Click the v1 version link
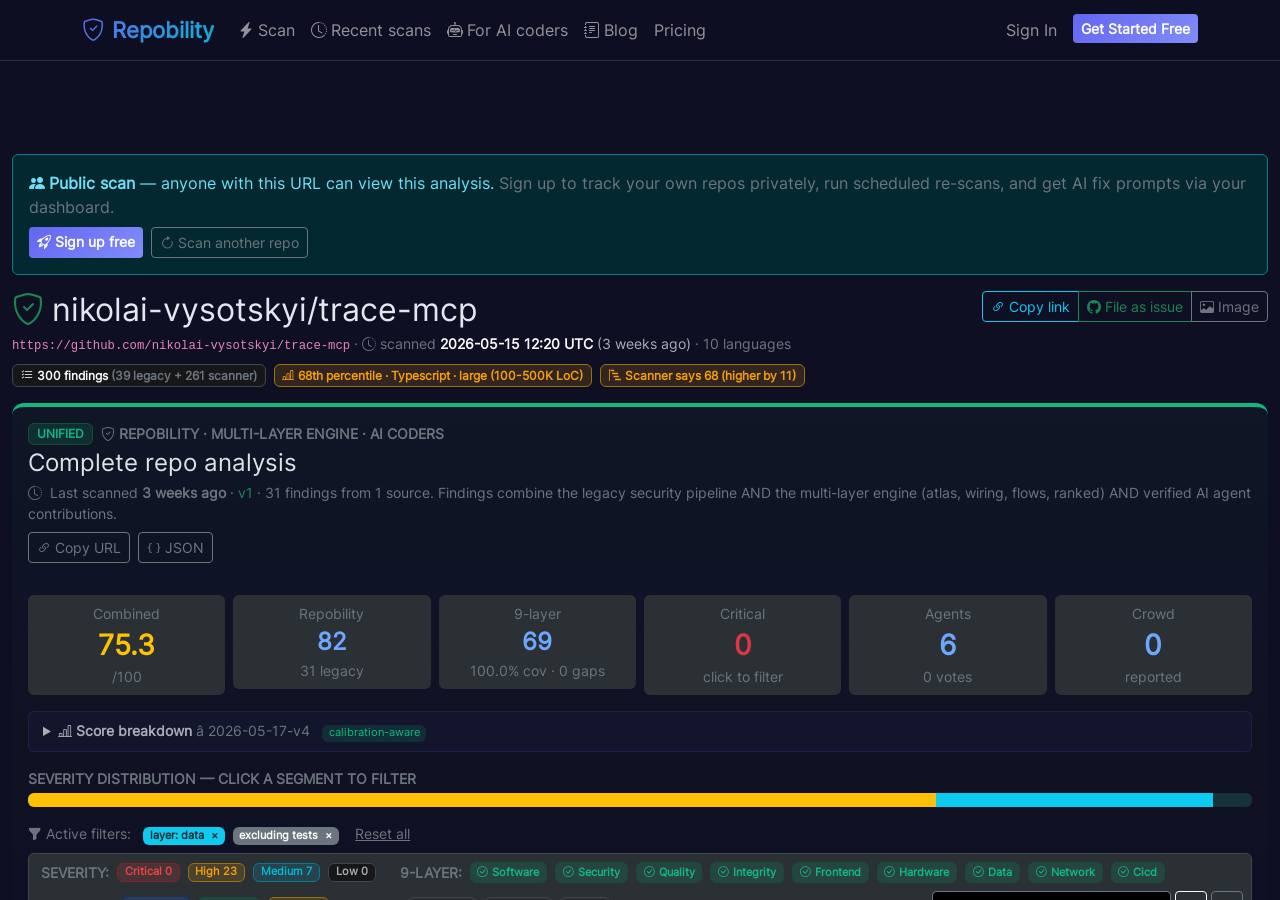Screen dimensions: 1280x900 245,493
